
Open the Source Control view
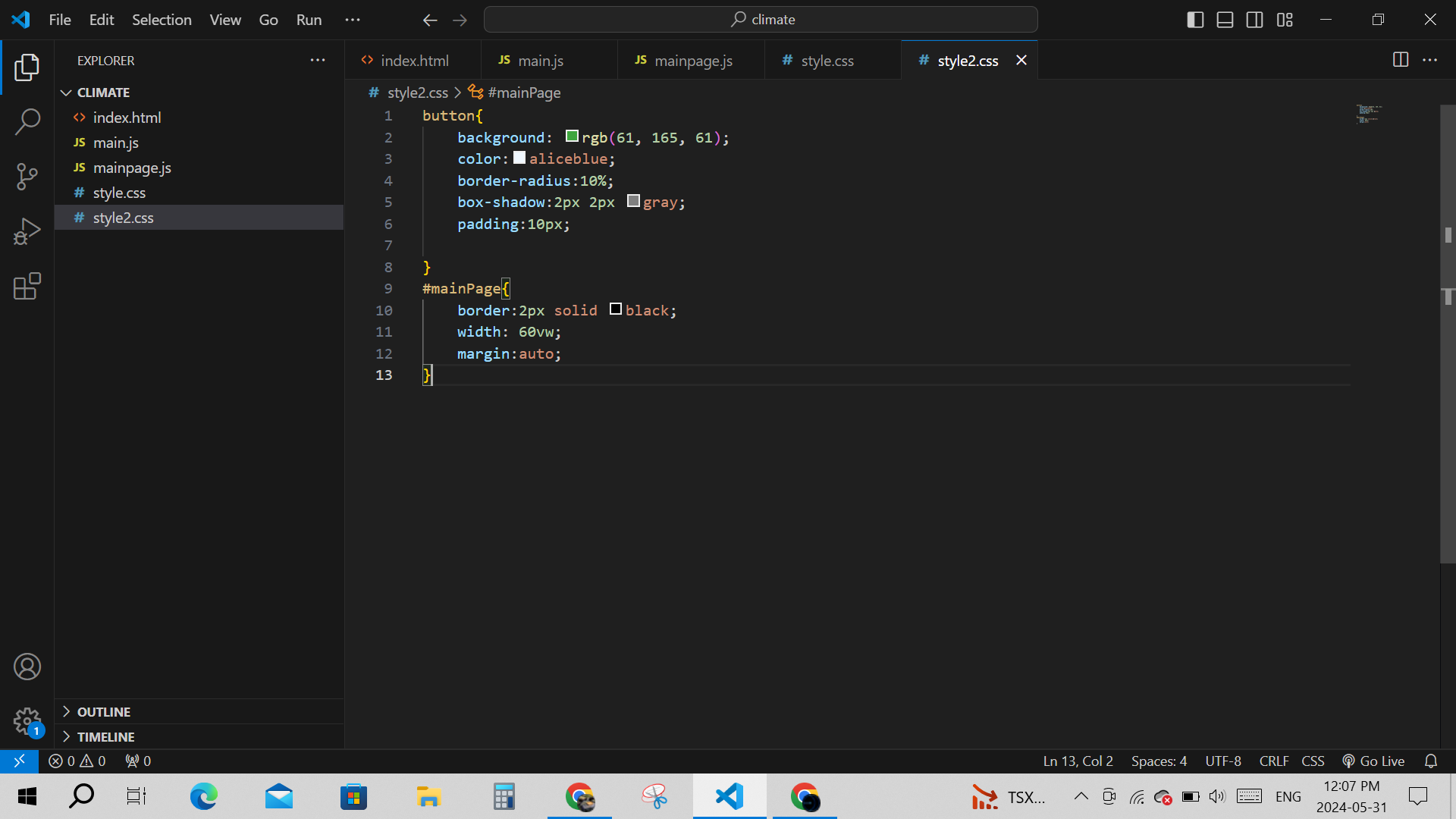point(27,177)
